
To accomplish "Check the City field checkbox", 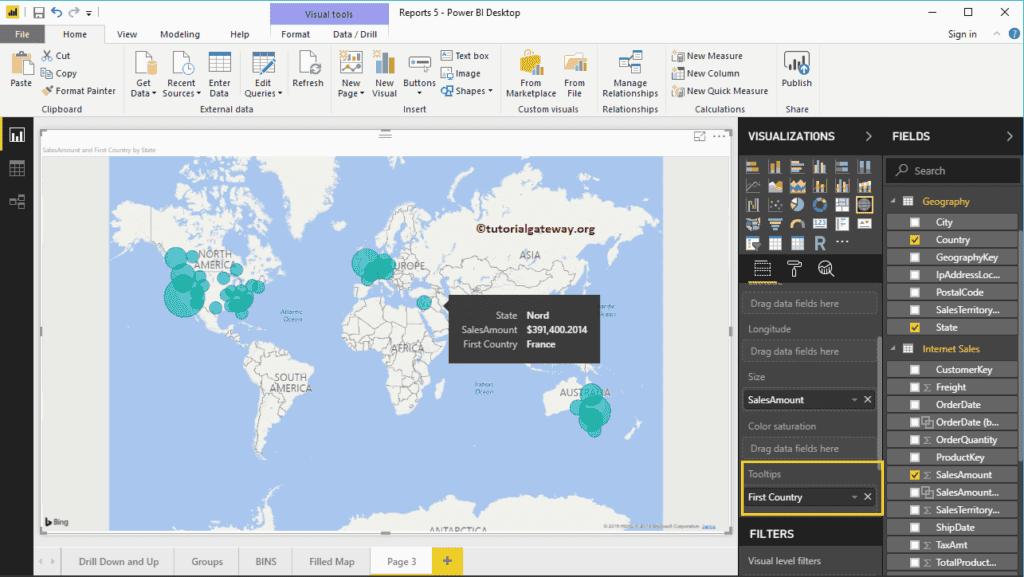I will (x=913, y=221).
